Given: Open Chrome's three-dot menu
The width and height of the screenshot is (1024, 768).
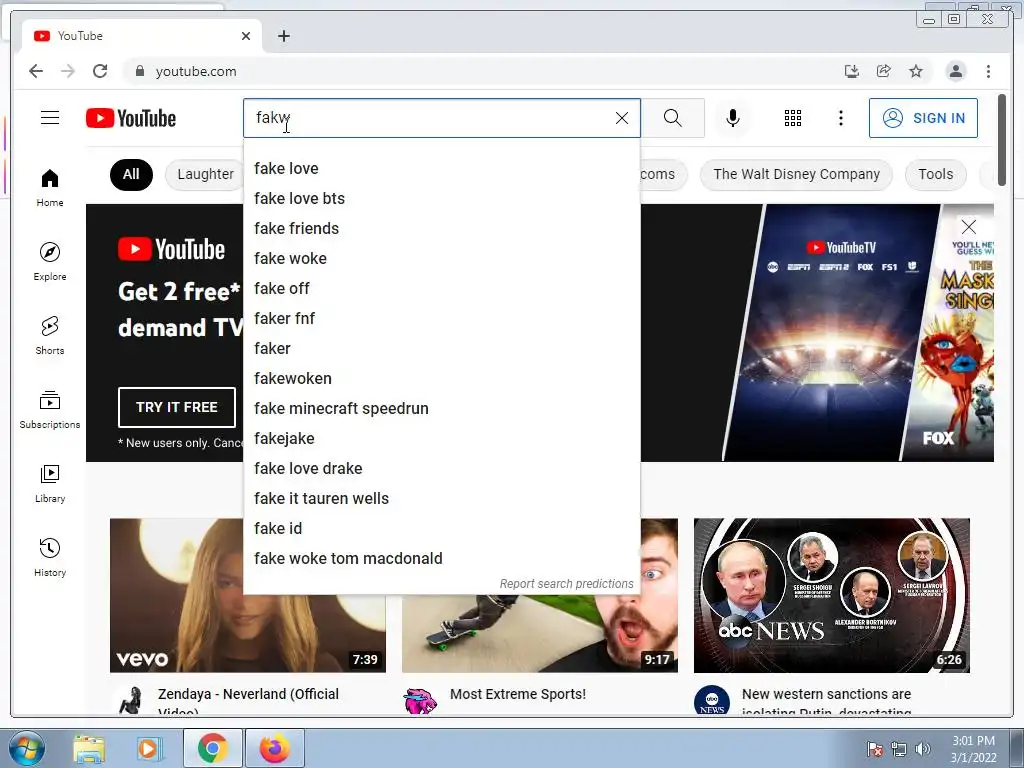Looking at the screenshot, I should tap(988, 71).
